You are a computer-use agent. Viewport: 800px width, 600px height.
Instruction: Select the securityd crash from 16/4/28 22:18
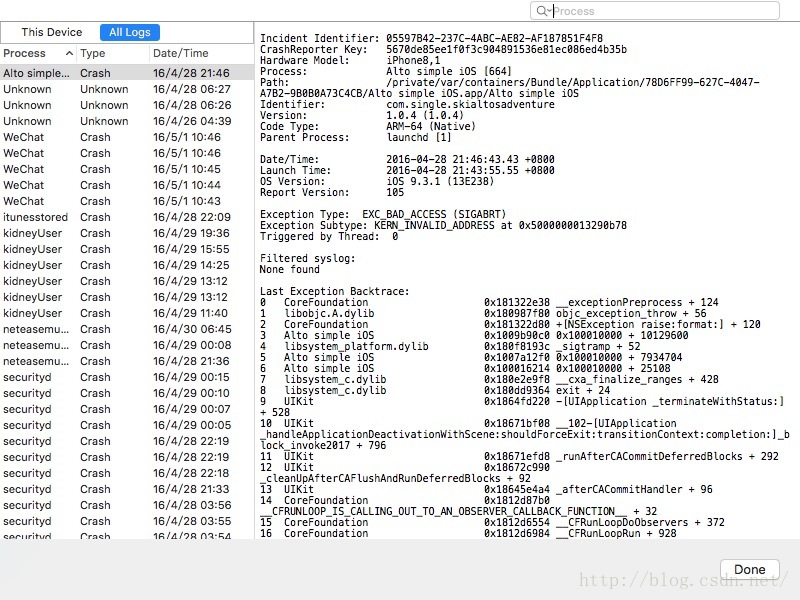(127, 473)
